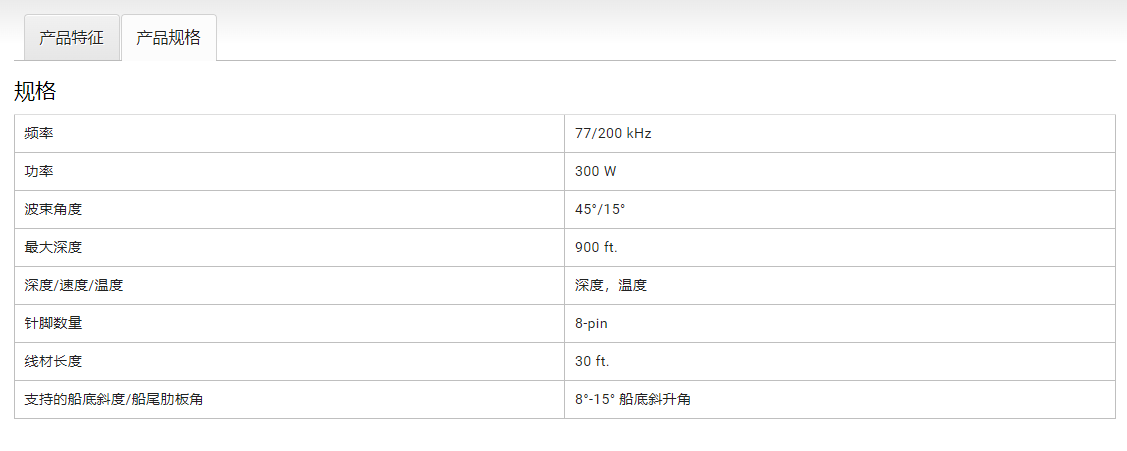1127x451 pixels.
Task: Click the 线材长度 row label
Action: pyautogui.click(x=53, y=361)
